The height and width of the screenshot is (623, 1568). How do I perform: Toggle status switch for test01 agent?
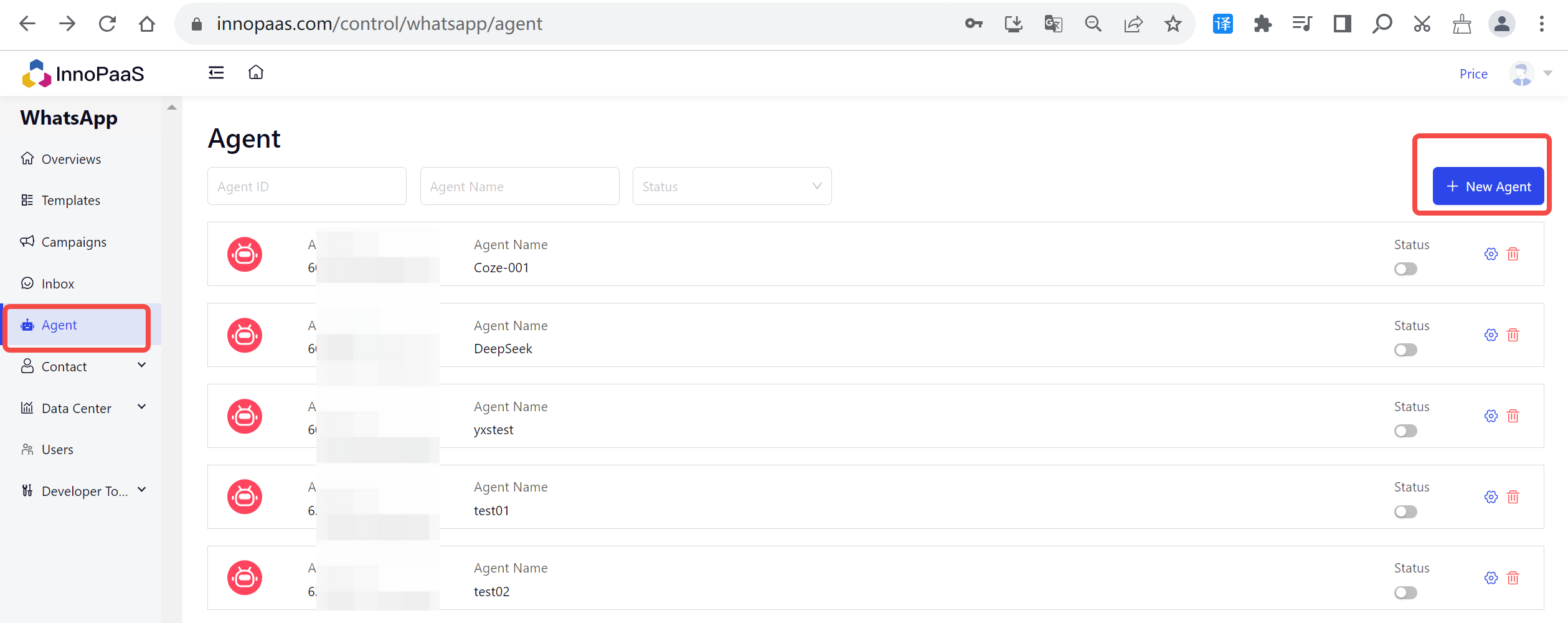1405,512
